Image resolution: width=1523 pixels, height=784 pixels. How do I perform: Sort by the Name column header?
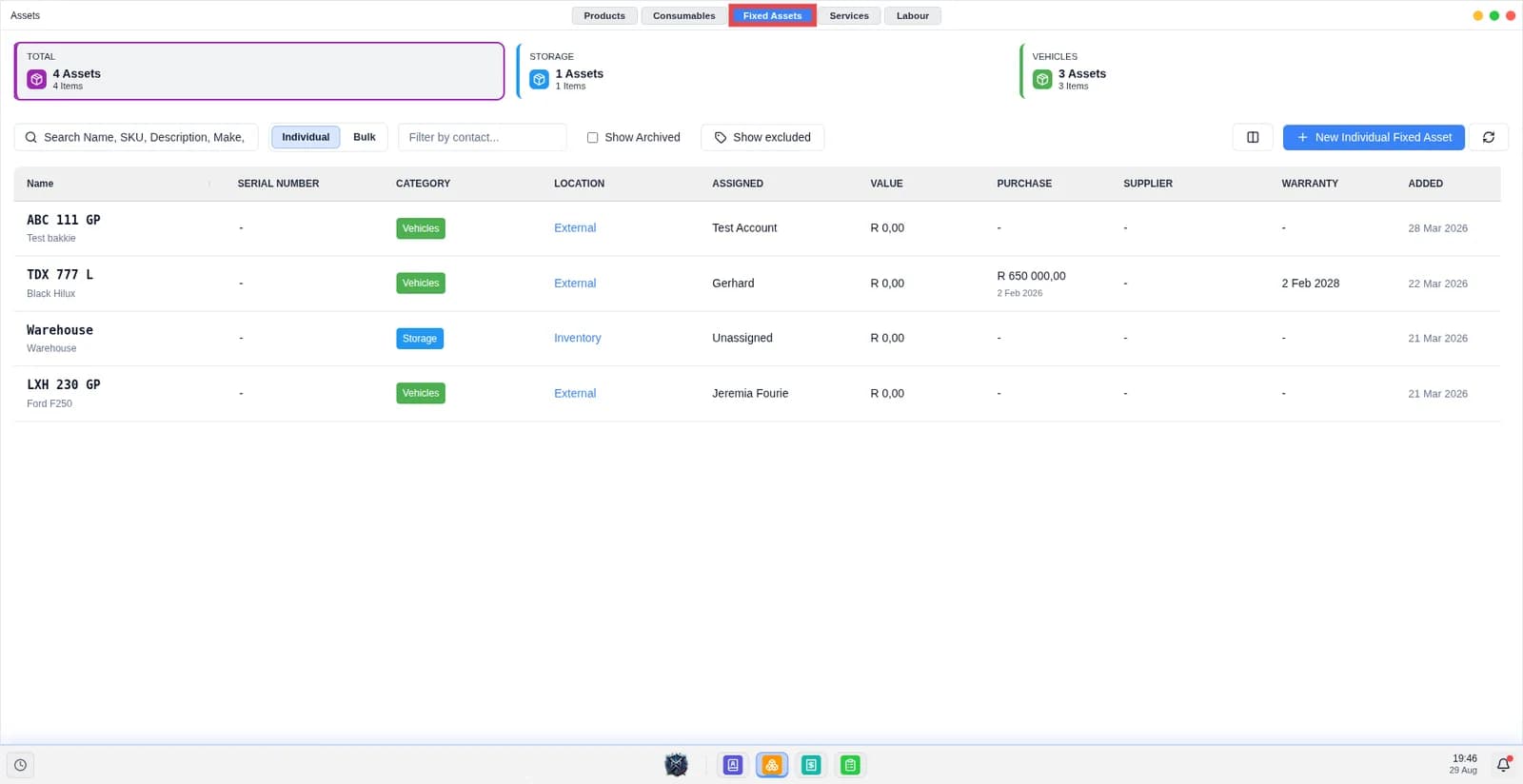tap(40, 184)
